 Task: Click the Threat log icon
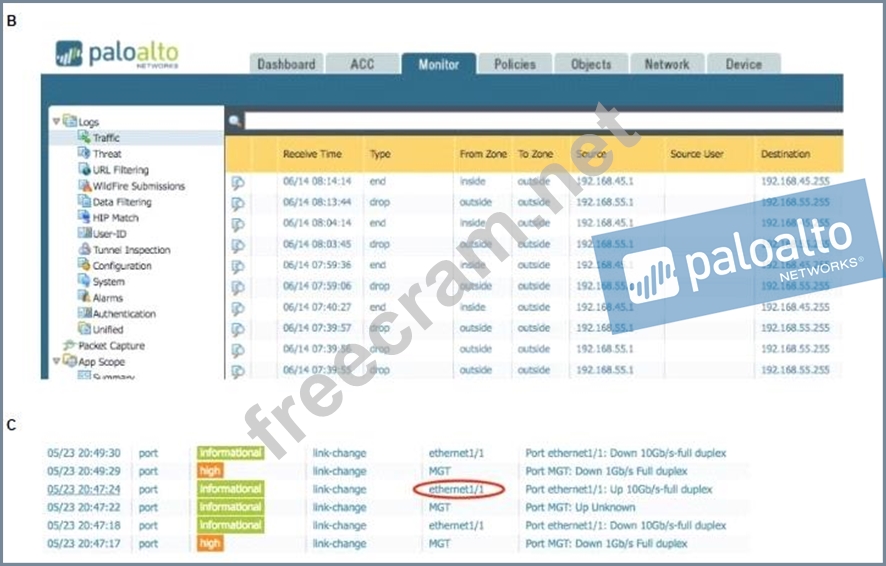click(85, 154)
